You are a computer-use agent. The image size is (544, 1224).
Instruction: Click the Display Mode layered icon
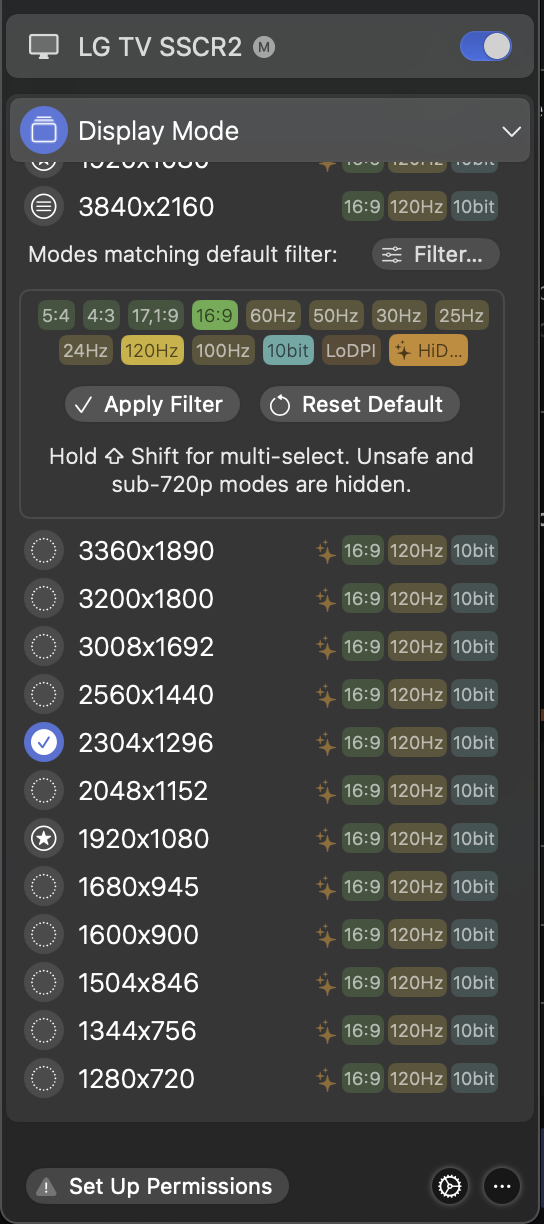(x=44, y=131)
